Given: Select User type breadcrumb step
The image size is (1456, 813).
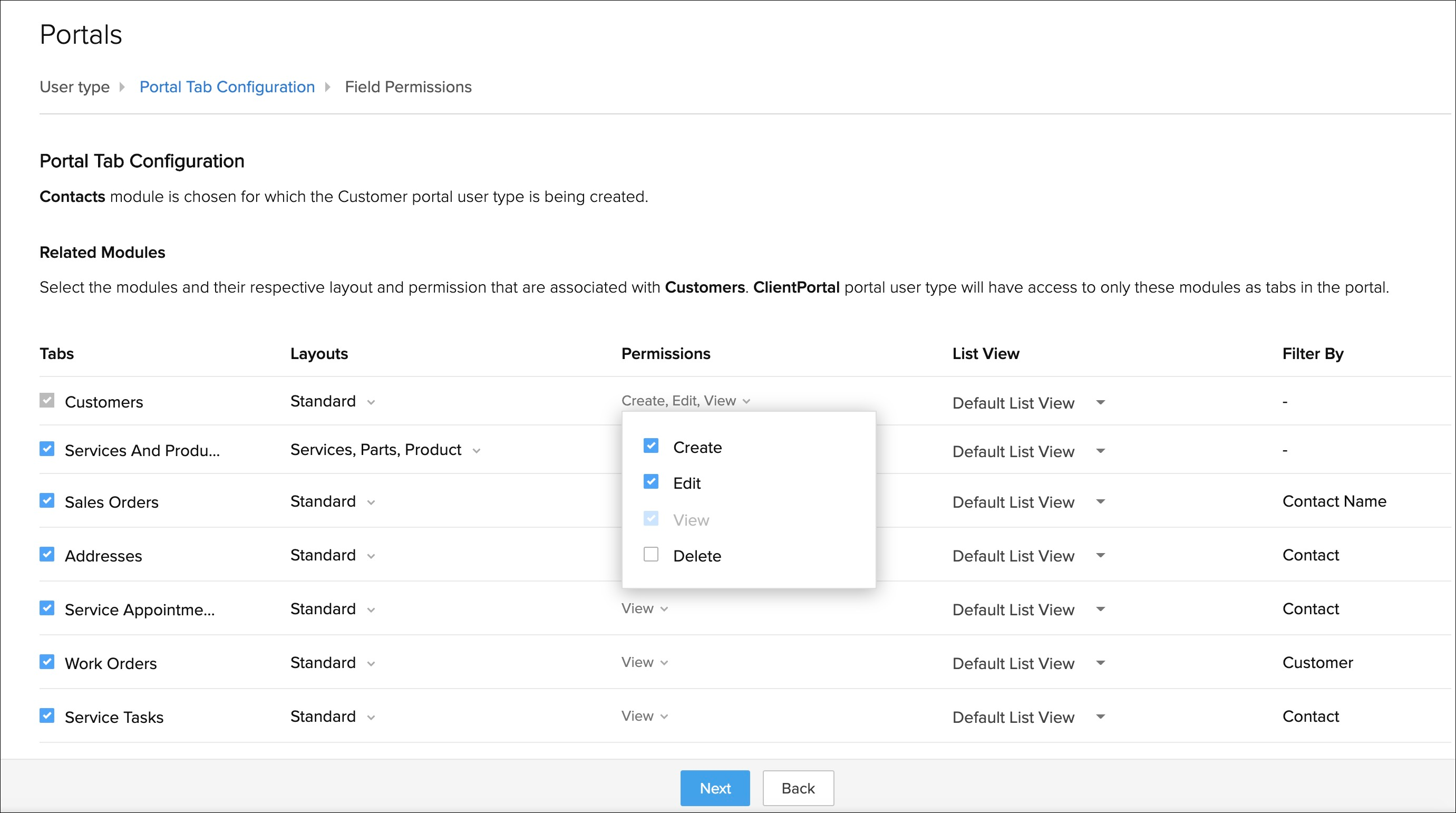Looking at the screenshot, I should click(x=75, y=87).
